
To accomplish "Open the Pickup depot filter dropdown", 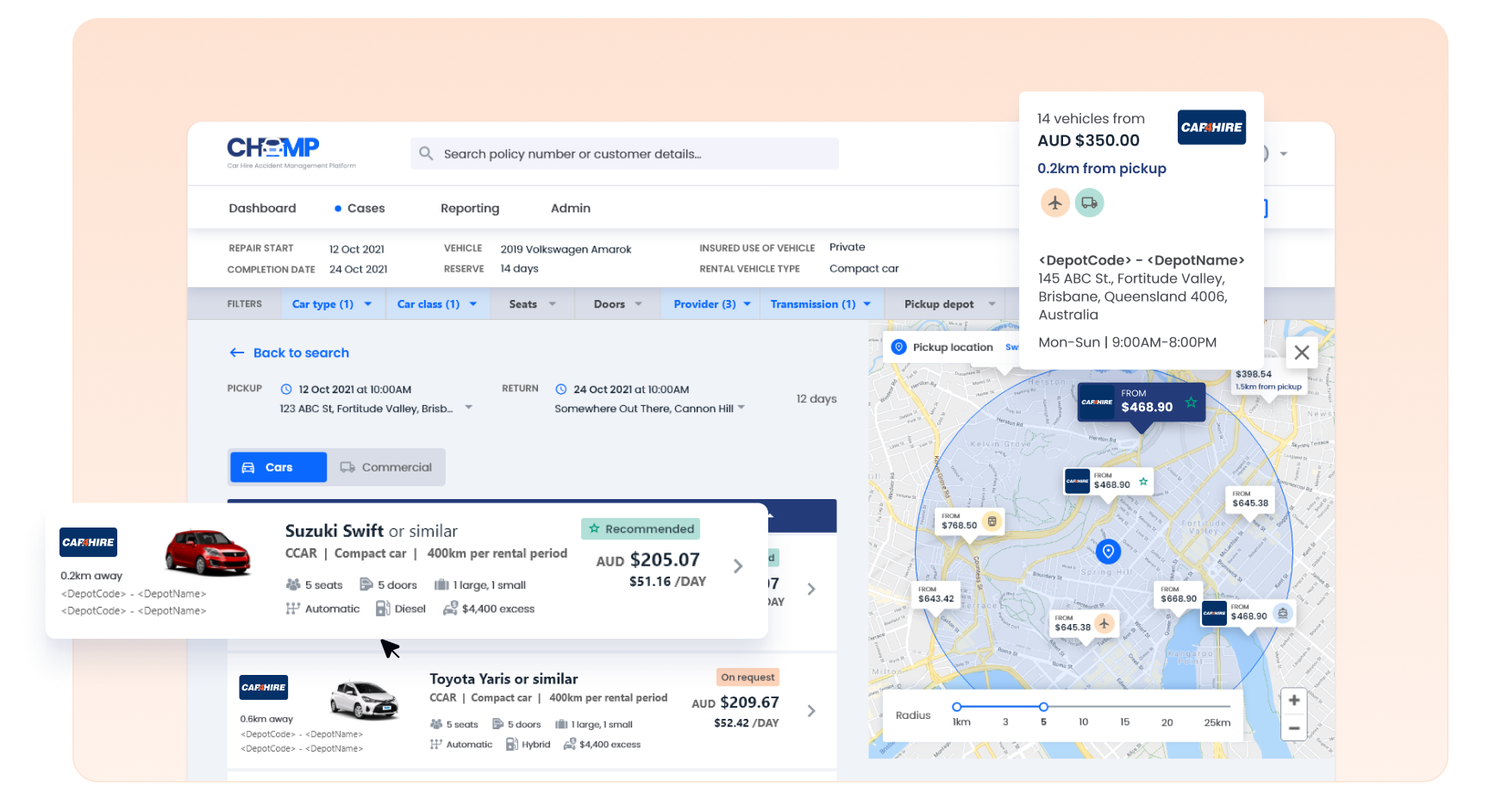I will [x=948, y=304].
